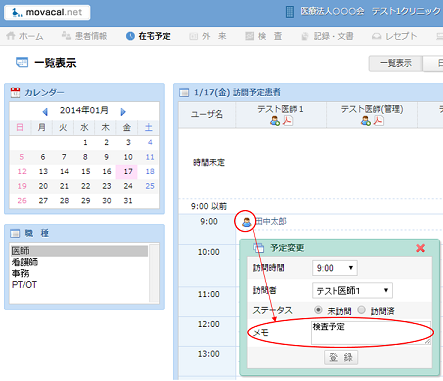Click the clinic building icon
Viewport: 443px width, 381px height.
[290, 12]
